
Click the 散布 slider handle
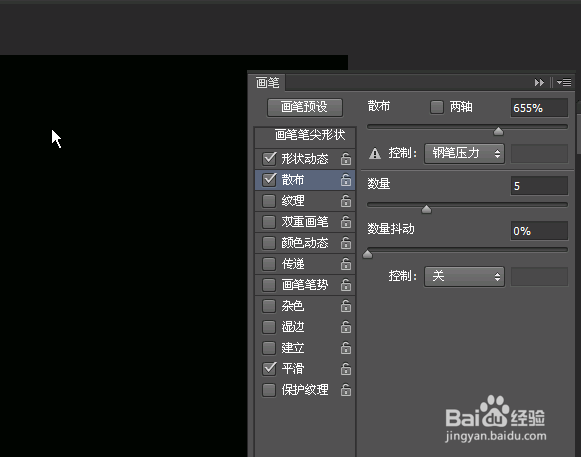(x=498, y=131)
